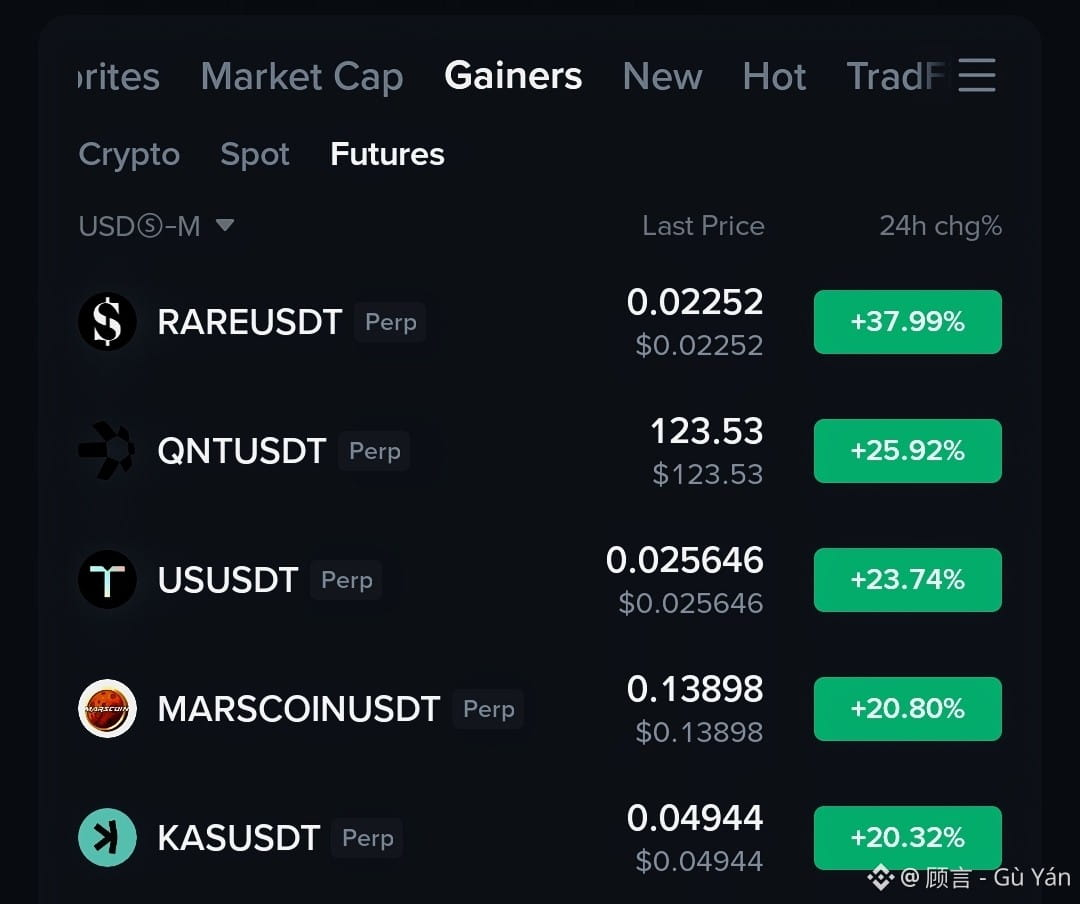Tap the QNT coin logo
This screenshot has height=904, width=1080.
pos(107,451)
